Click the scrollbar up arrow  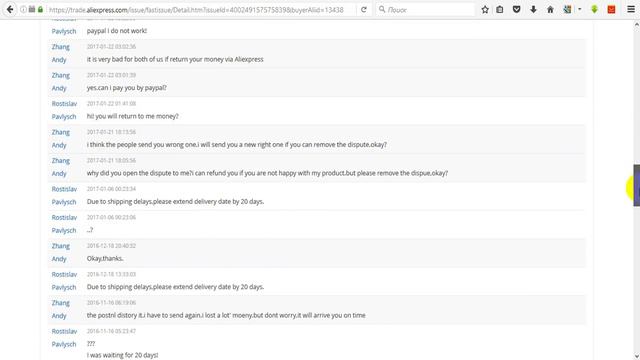(636, 24)
